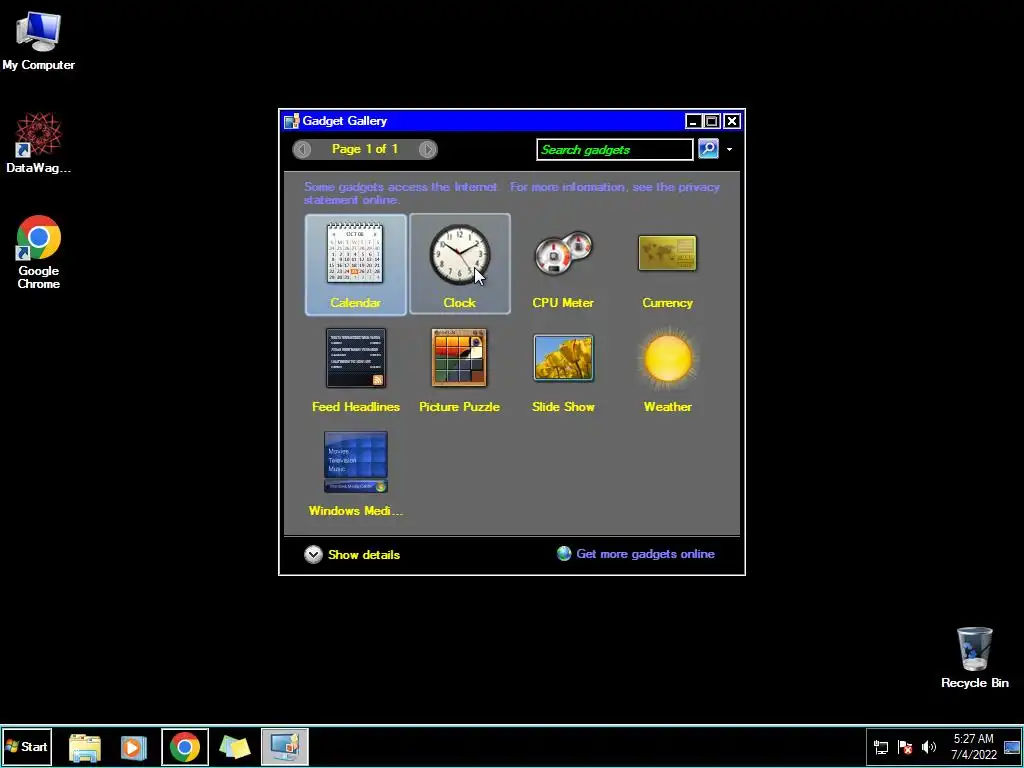Select the Recycle Bin desktop icon
1024x768 pixels.
click(974, 658)
